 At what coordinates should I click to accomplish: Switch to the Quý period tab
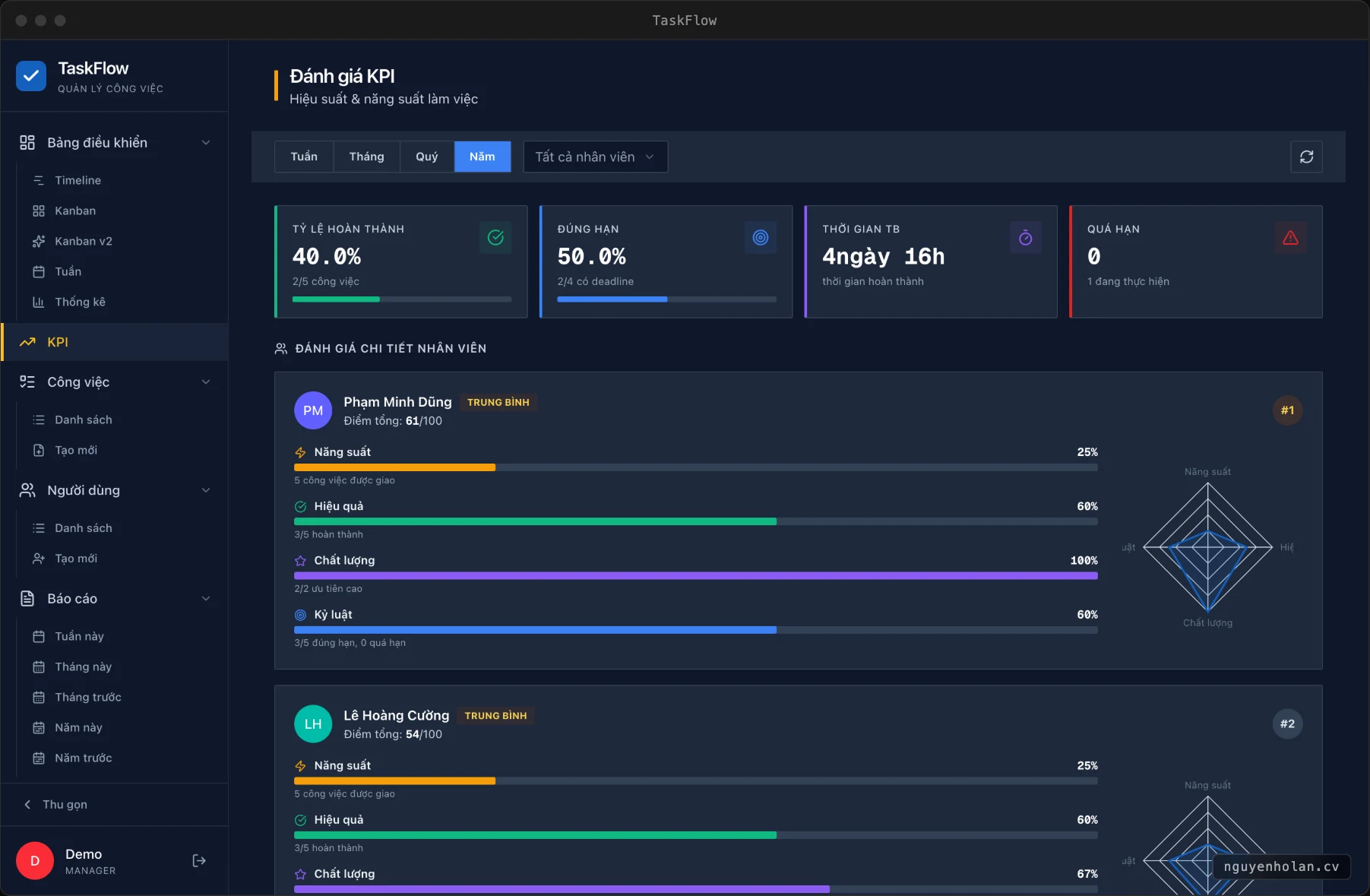coord(427,157)
